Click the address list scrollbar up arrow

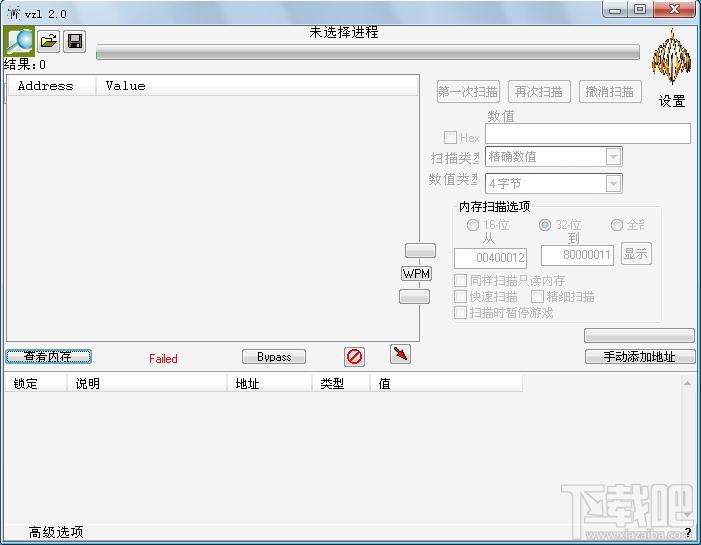click(x=687, y=383)
